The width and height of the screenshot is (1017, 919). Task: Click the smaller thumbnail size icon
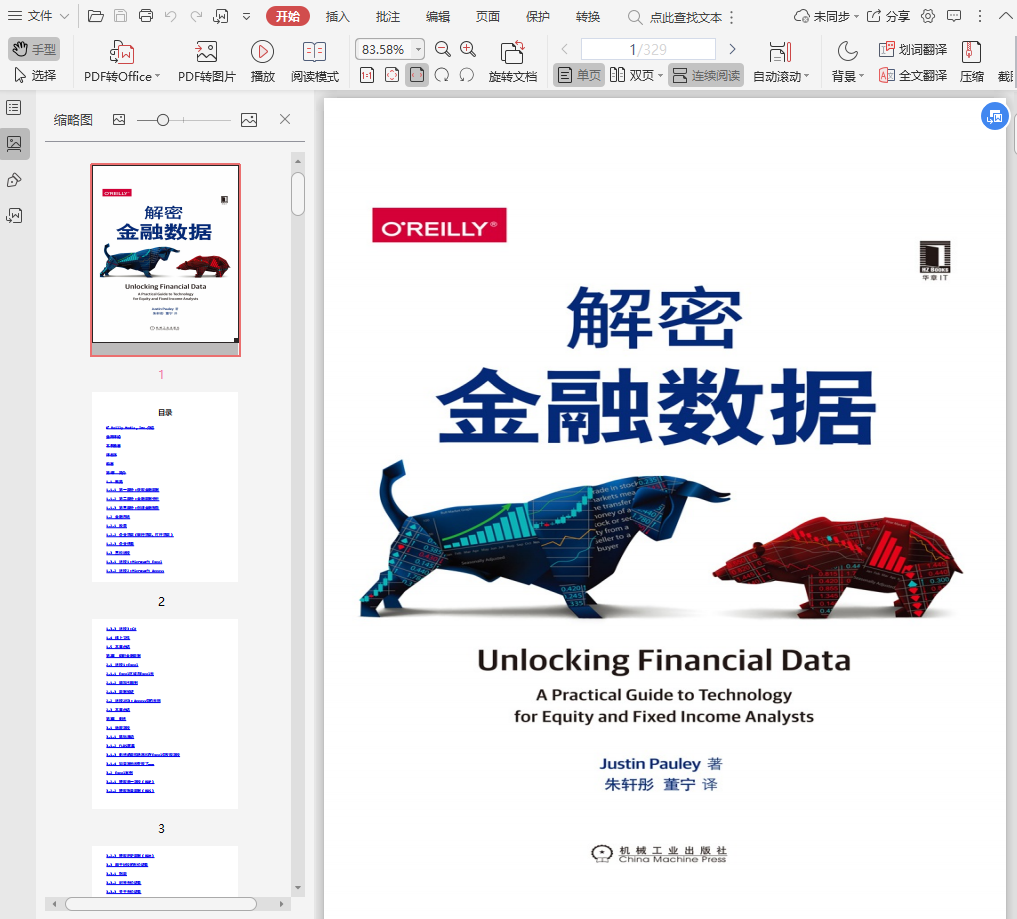click(x=119, y=119)
